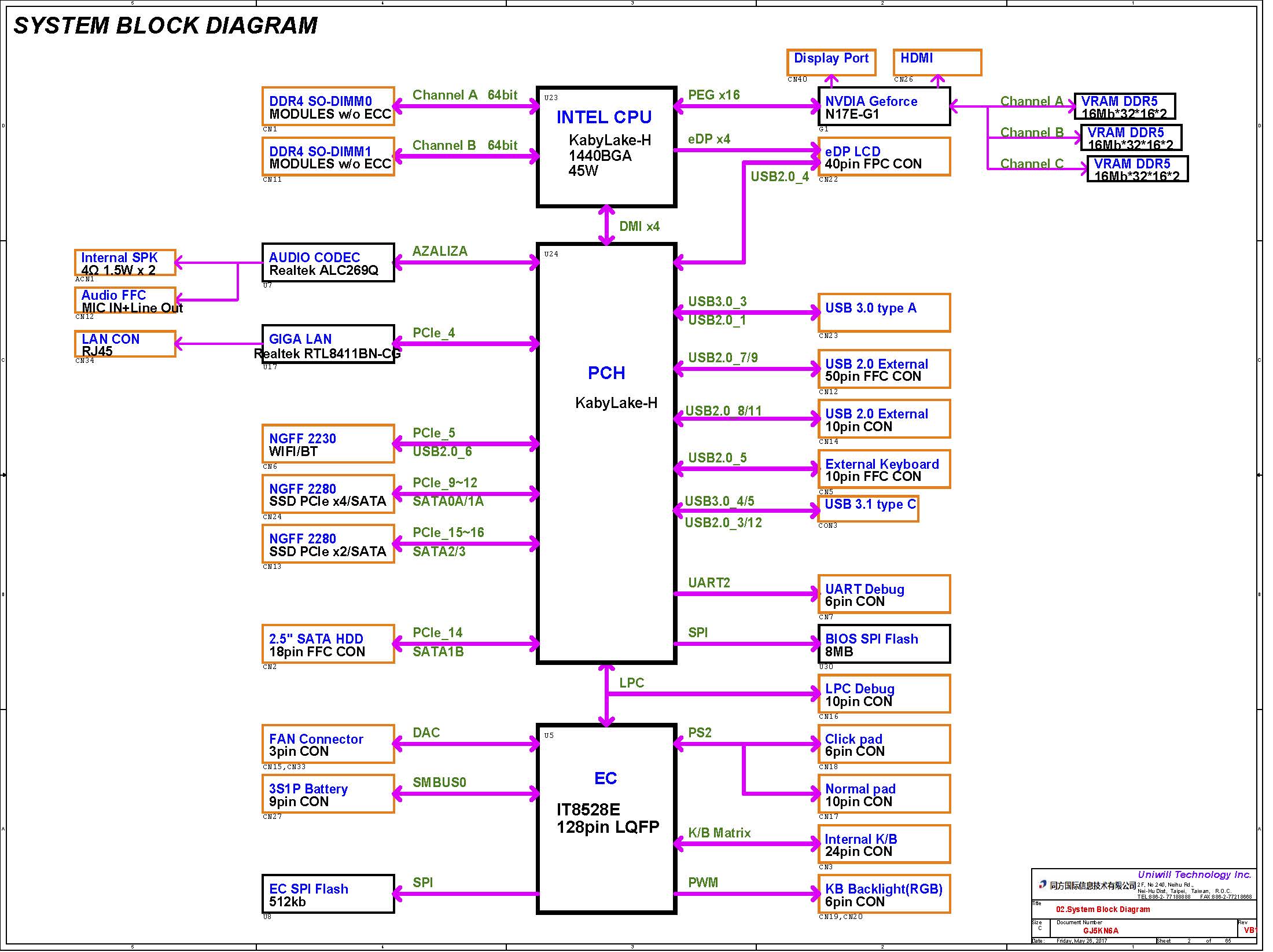Click the DDR4 SO-DIMM0 module box
Viewport: 1273px width, 952px height.
pos(328,106)
